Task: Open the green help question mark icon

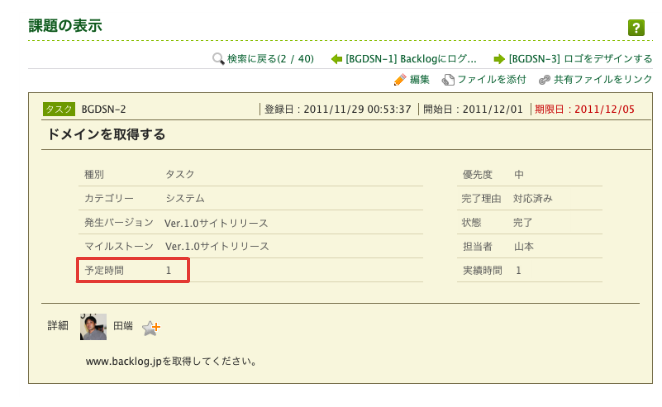Action: [636, 28]
